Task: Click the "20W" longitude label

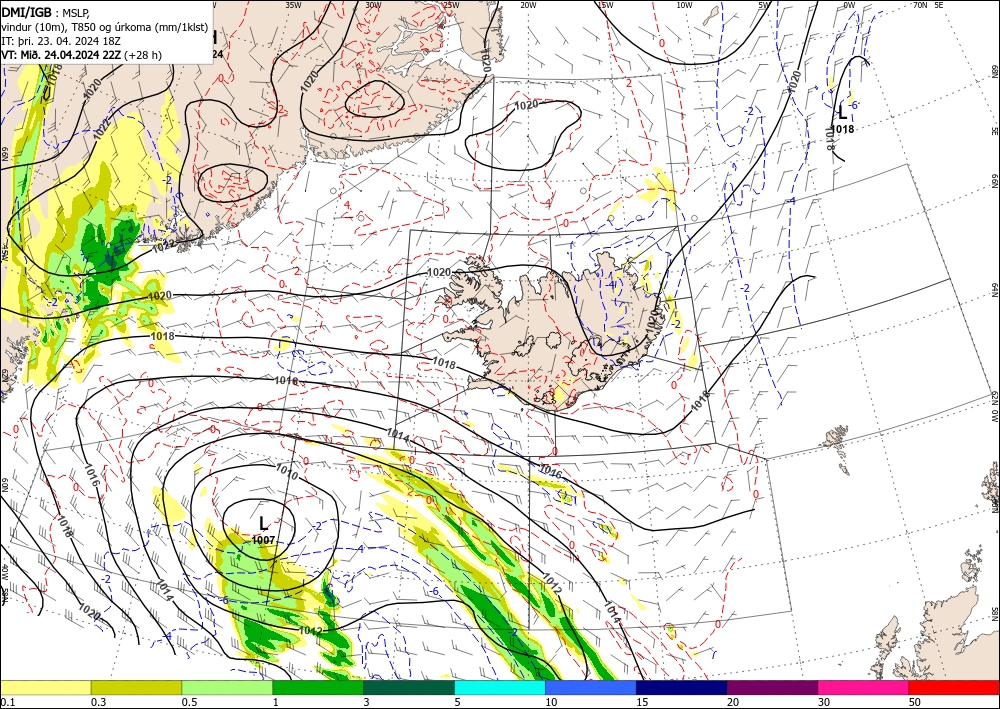Action: click(528, 5)
